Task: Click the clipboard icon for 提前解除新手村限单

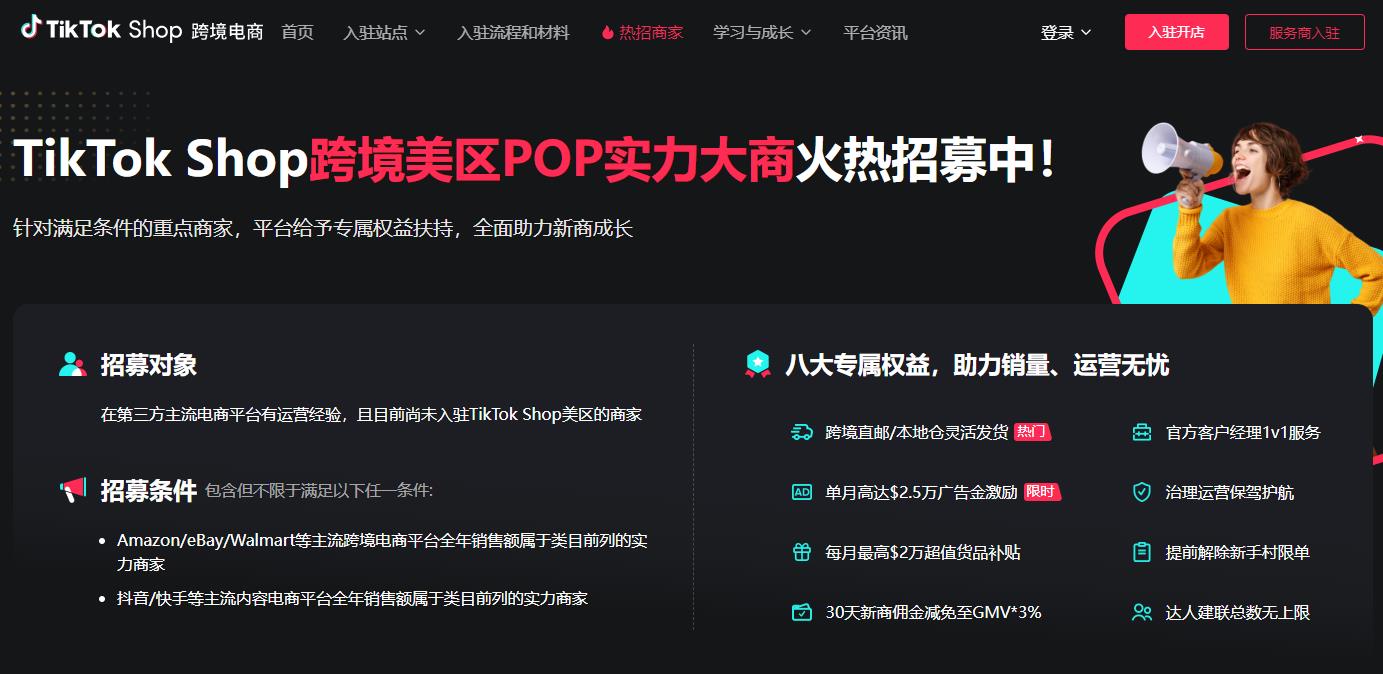Action: (1142, 552)
